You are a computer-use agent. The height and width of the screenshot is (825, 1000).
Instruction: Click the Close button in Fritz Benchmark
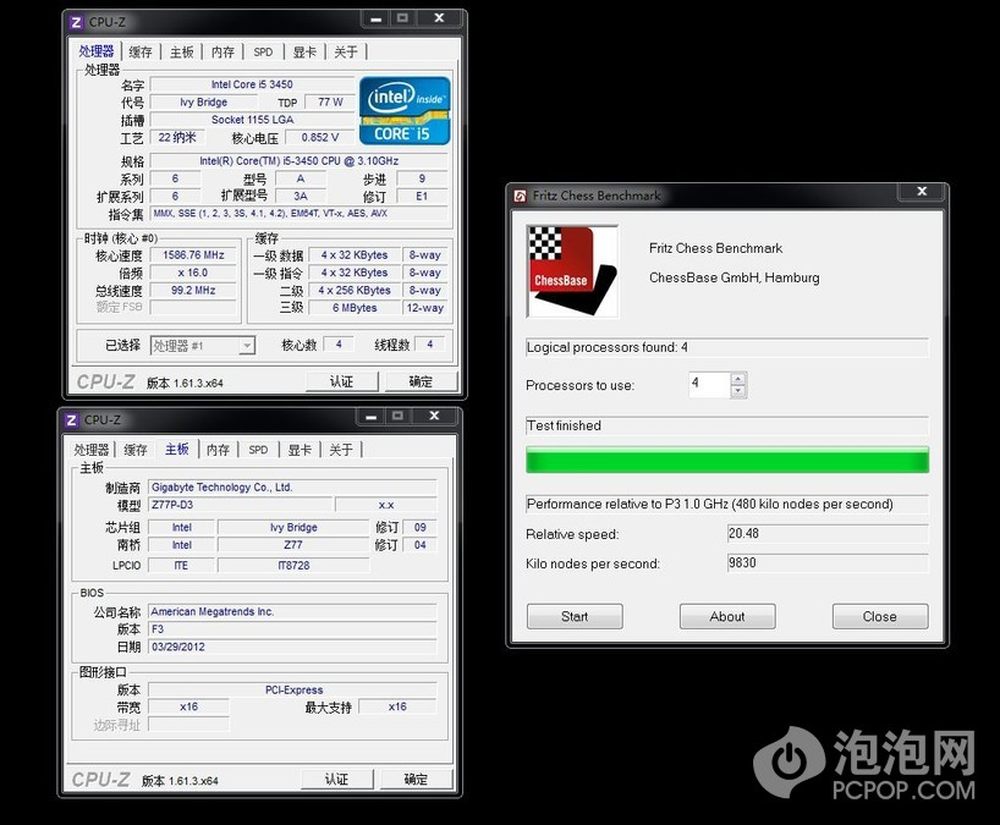[880, 617]
